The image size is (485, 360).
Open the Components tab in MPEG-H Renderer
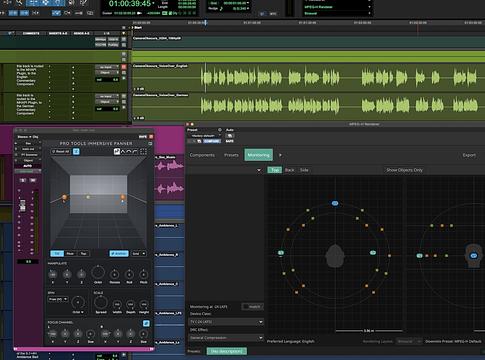[x=202, y=155]
